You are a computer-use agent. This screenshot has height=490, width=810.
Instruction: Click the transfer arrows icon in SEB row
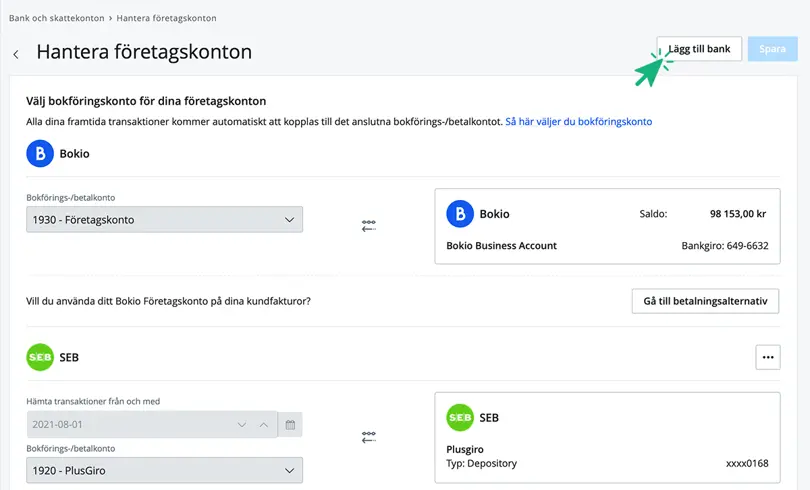369,437
